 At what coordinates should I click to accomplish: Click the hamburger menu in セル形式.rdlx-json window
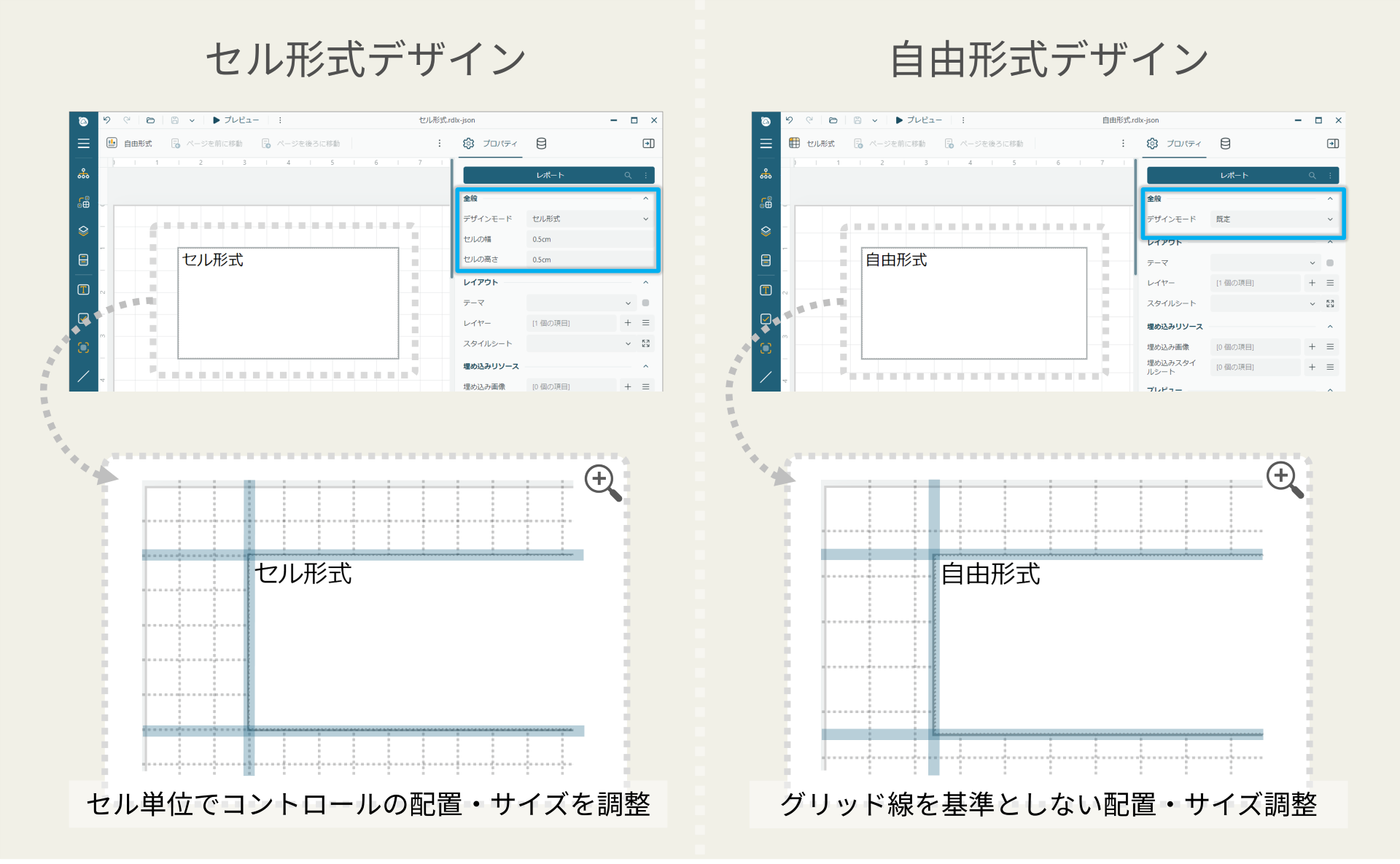click(83, 144)
